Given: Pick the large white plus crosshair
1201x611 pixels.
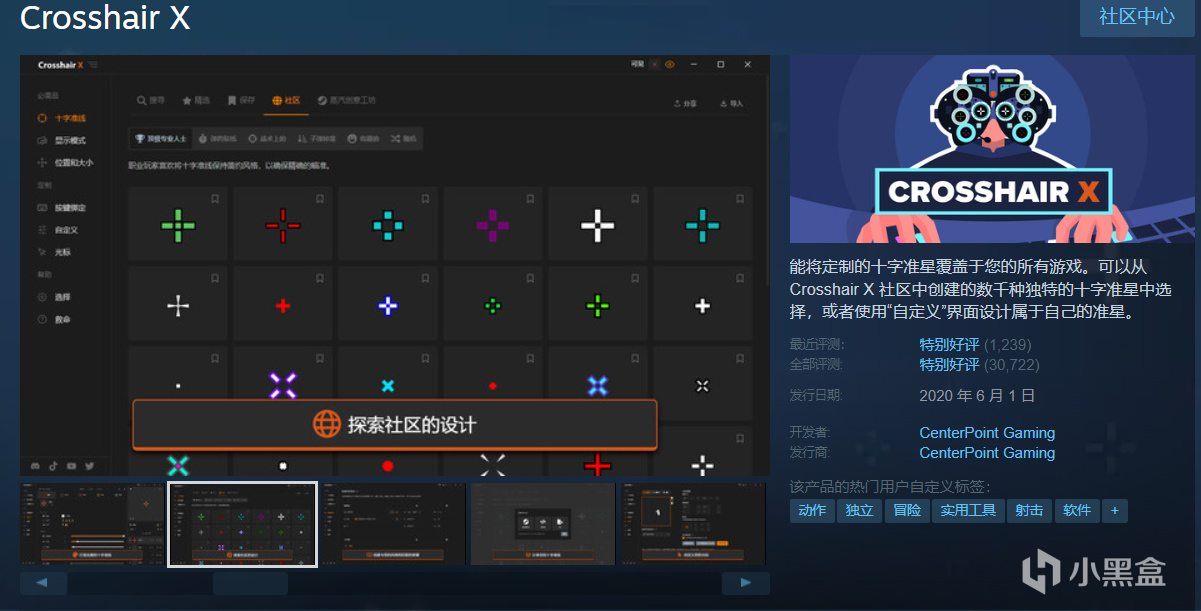Looking at the screenshot, I should pos(598,225).
